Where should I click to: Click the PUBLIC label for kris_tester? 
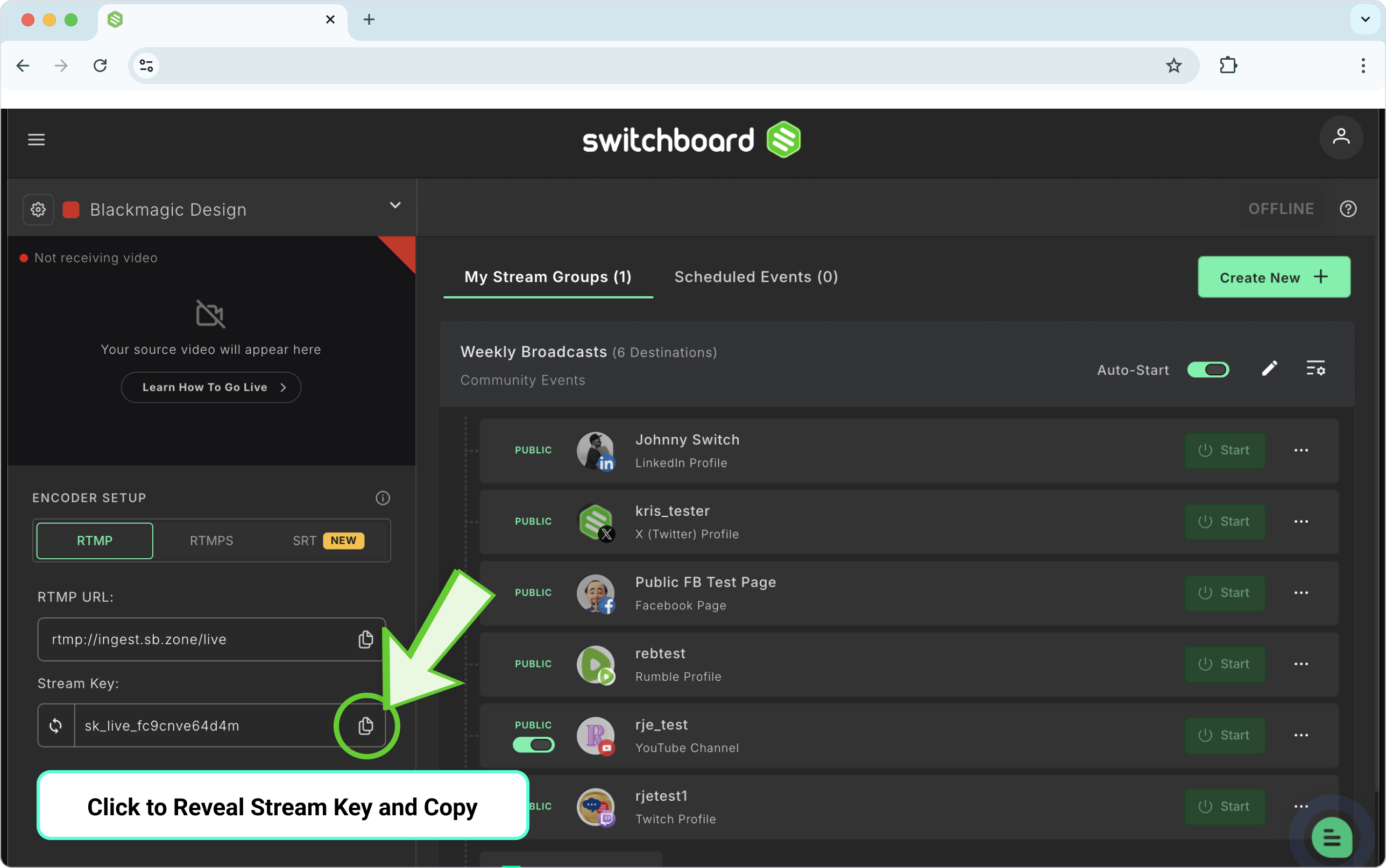coord(533,521)
